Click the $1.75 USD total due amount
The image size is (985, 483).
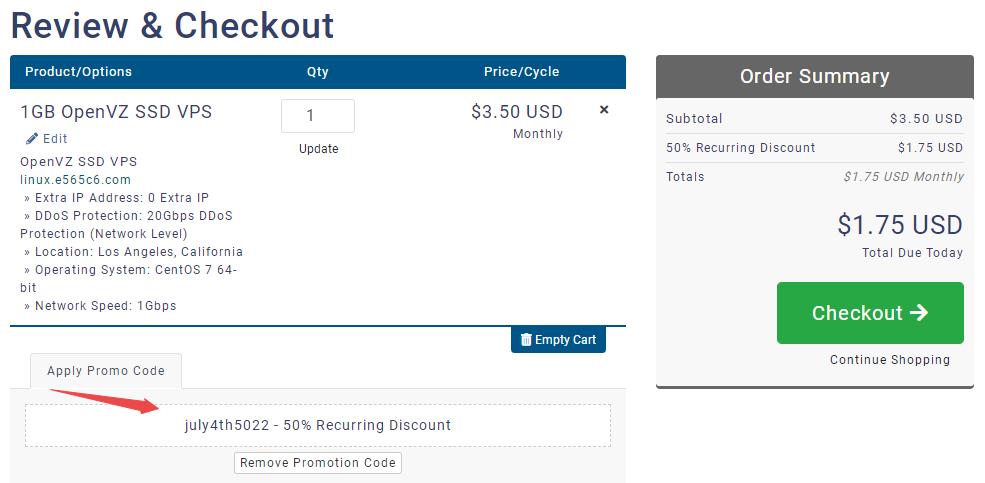tap(900, 225)
